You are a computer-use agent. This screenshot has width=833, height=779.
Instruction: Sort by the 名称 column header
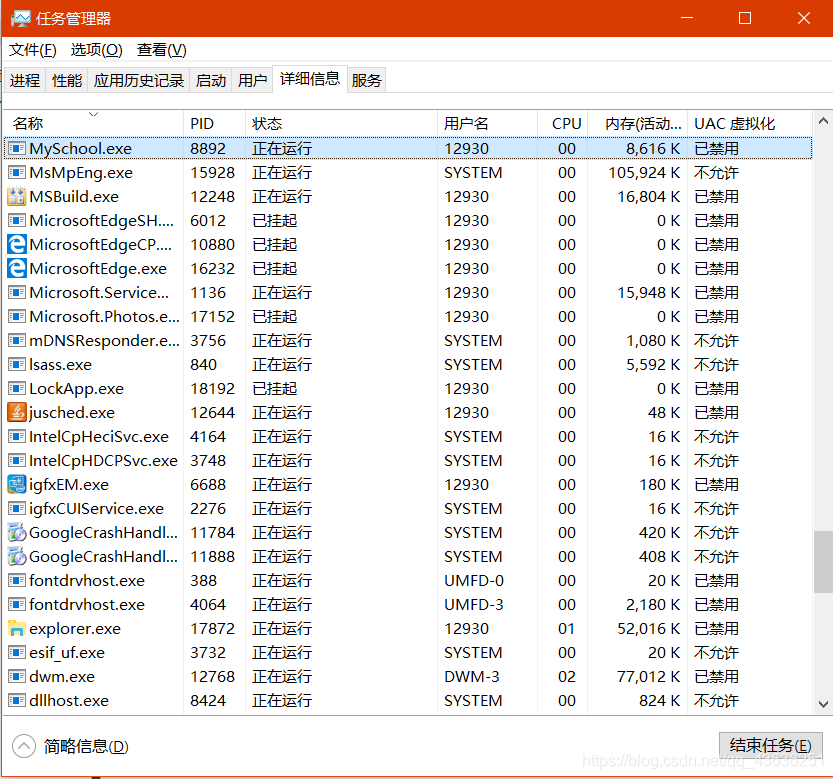point(94,123)
